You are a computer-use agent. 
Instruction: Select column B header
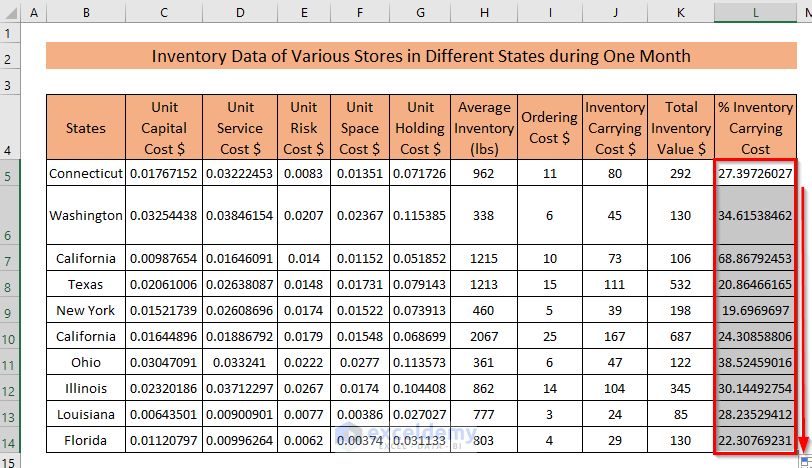(x=86, y=12)
